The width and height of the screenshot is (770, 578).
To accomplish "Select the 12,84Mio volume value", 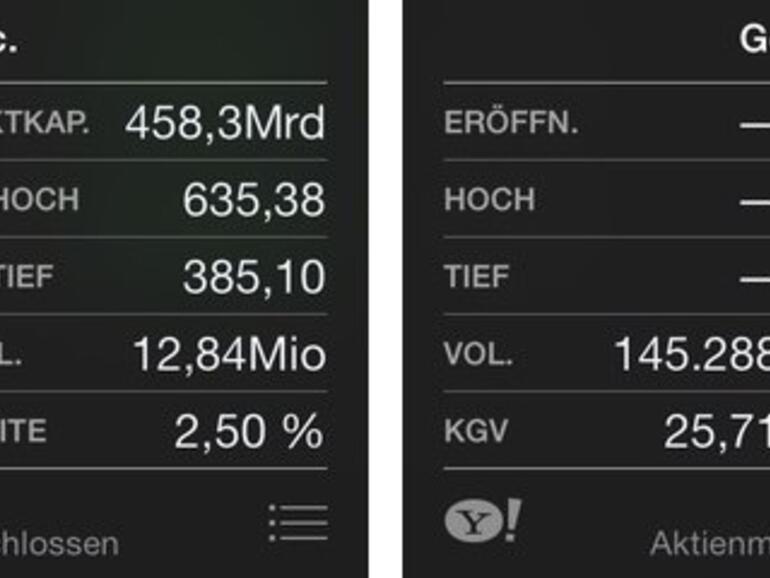I will [x=229, y=354].
